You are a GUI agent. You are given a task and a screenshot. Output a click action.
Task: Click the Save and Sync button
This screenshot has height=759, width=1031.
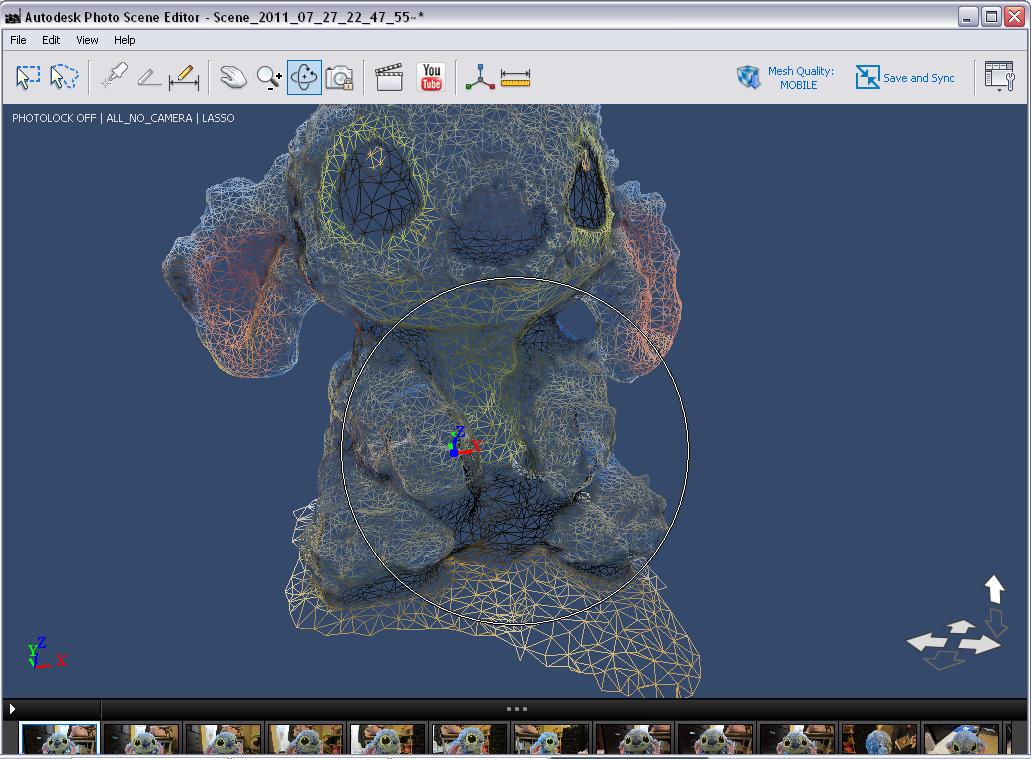tap(905, 78)
